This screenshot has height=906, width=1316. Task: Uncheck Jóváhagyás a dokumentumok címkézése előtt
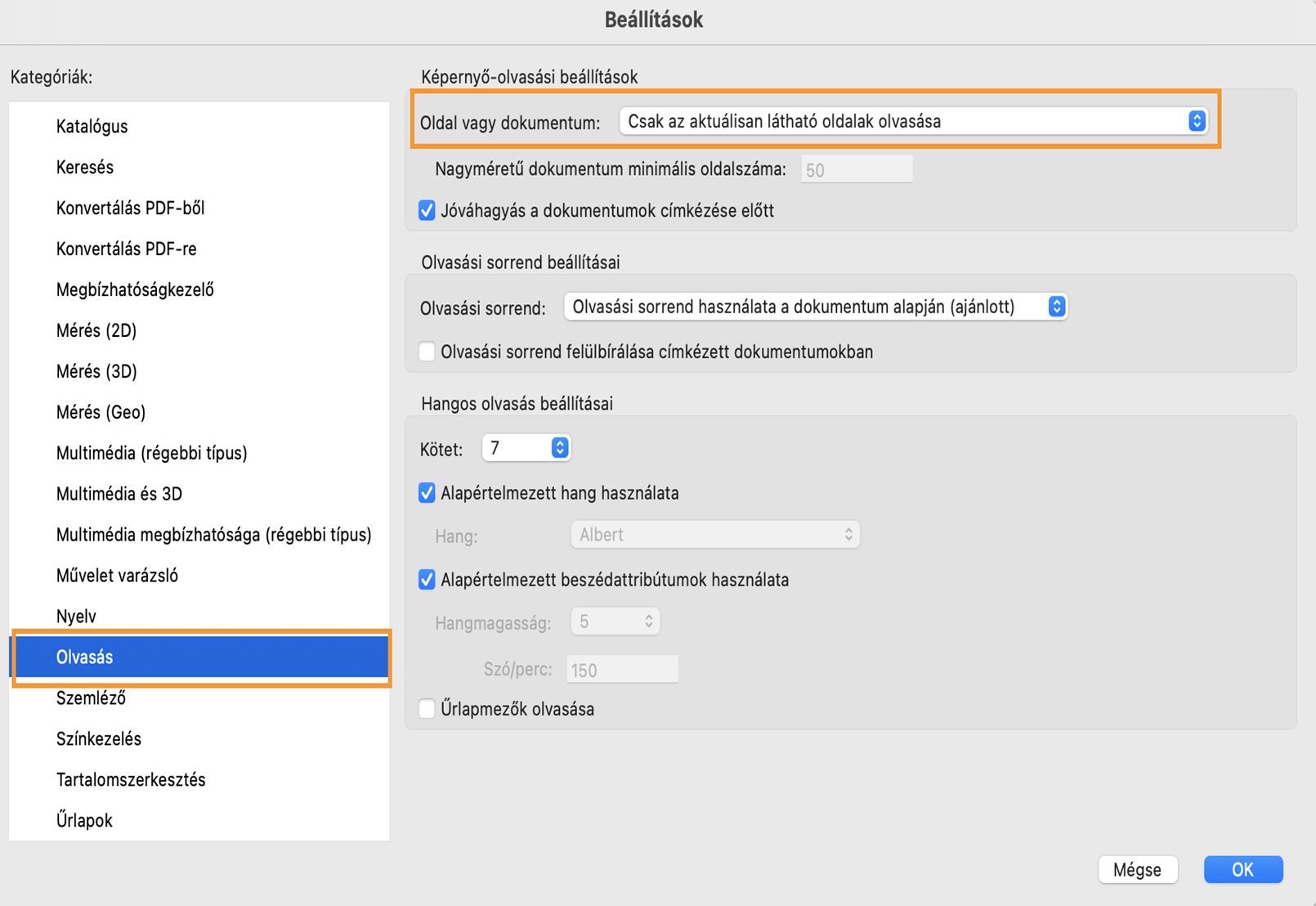[x=427, y=211]
